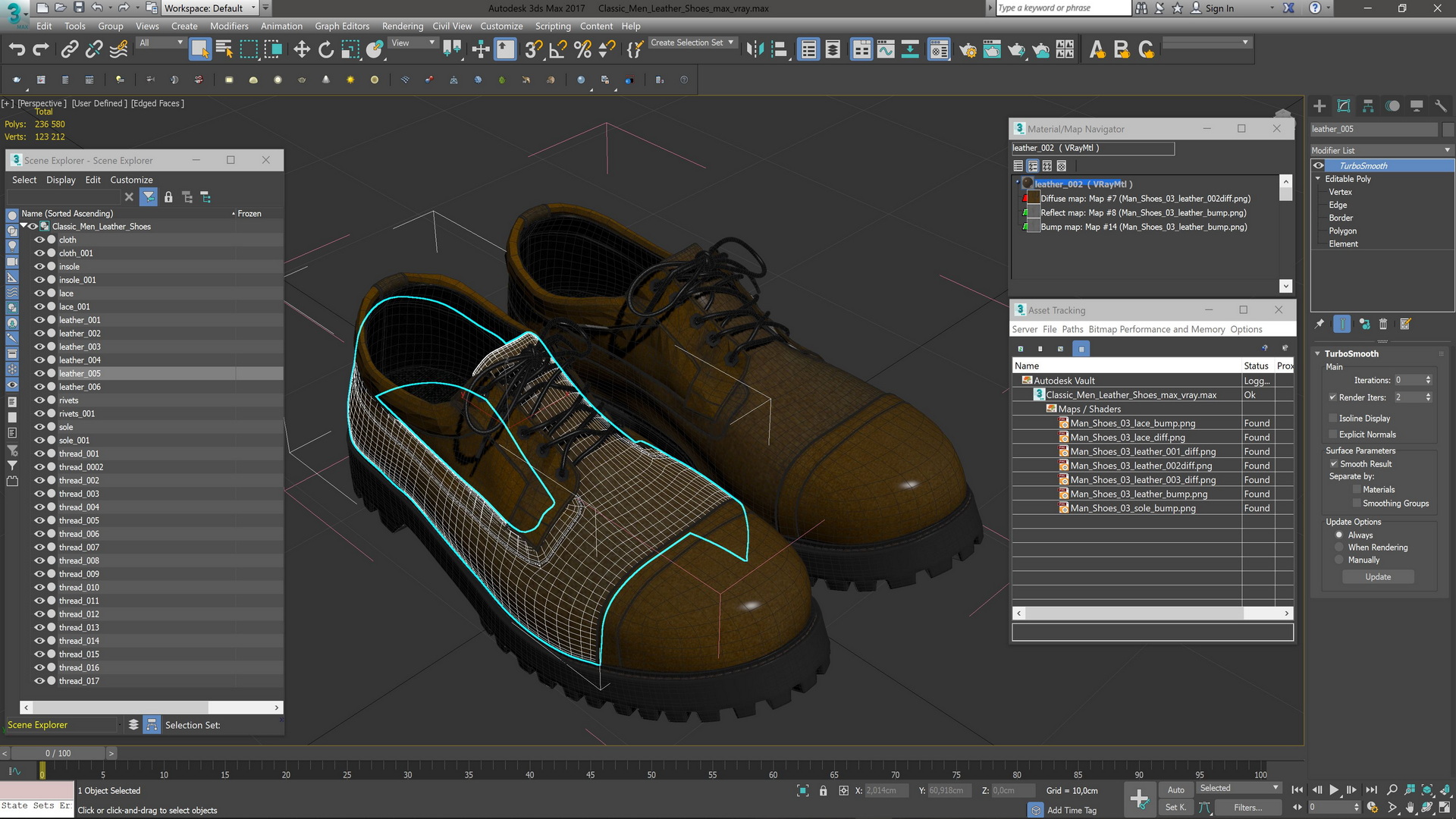Open the Hierarchy tab icon in command panel
The height and width of the screenshot is (819, 1456).
[1368, 106]
